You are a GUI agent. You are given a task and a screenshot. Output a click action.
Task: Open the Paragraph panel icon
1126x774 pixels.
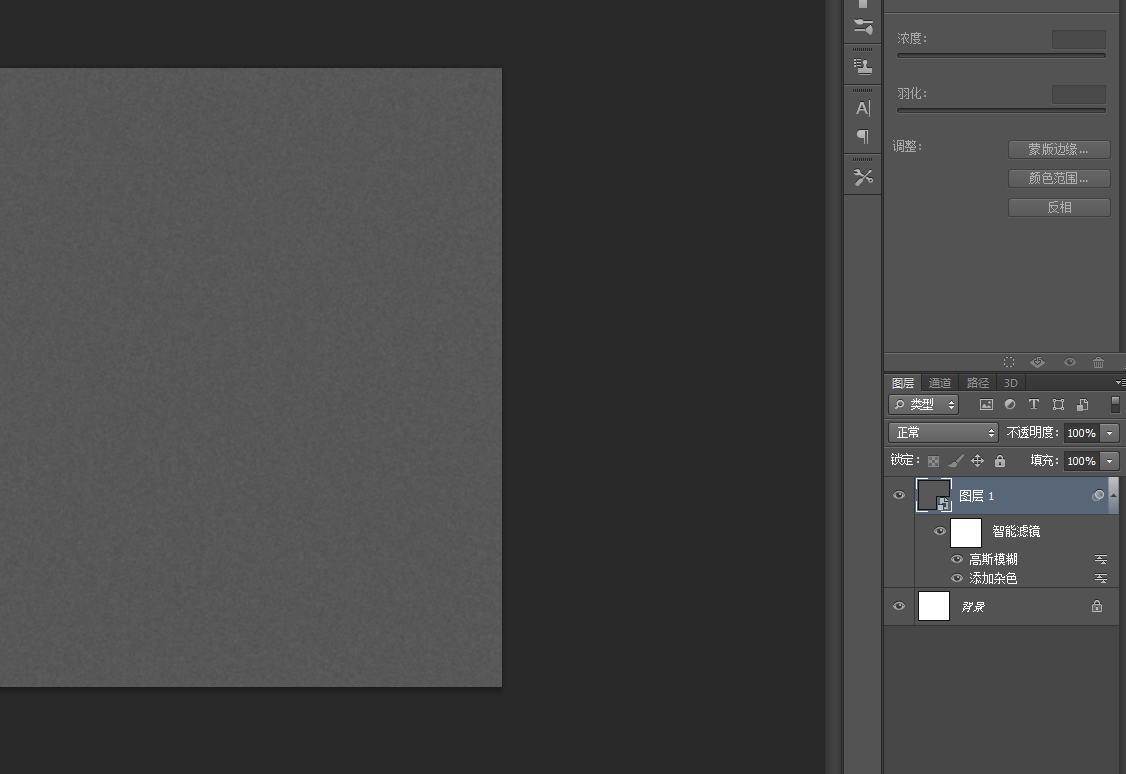point(862,136)
